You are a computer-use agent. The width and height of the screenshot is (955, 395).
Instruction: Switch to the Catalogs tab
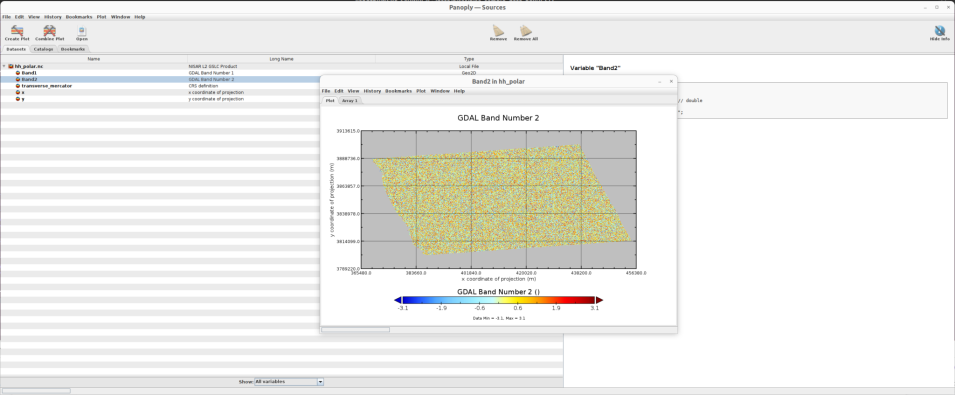[43, 49]
